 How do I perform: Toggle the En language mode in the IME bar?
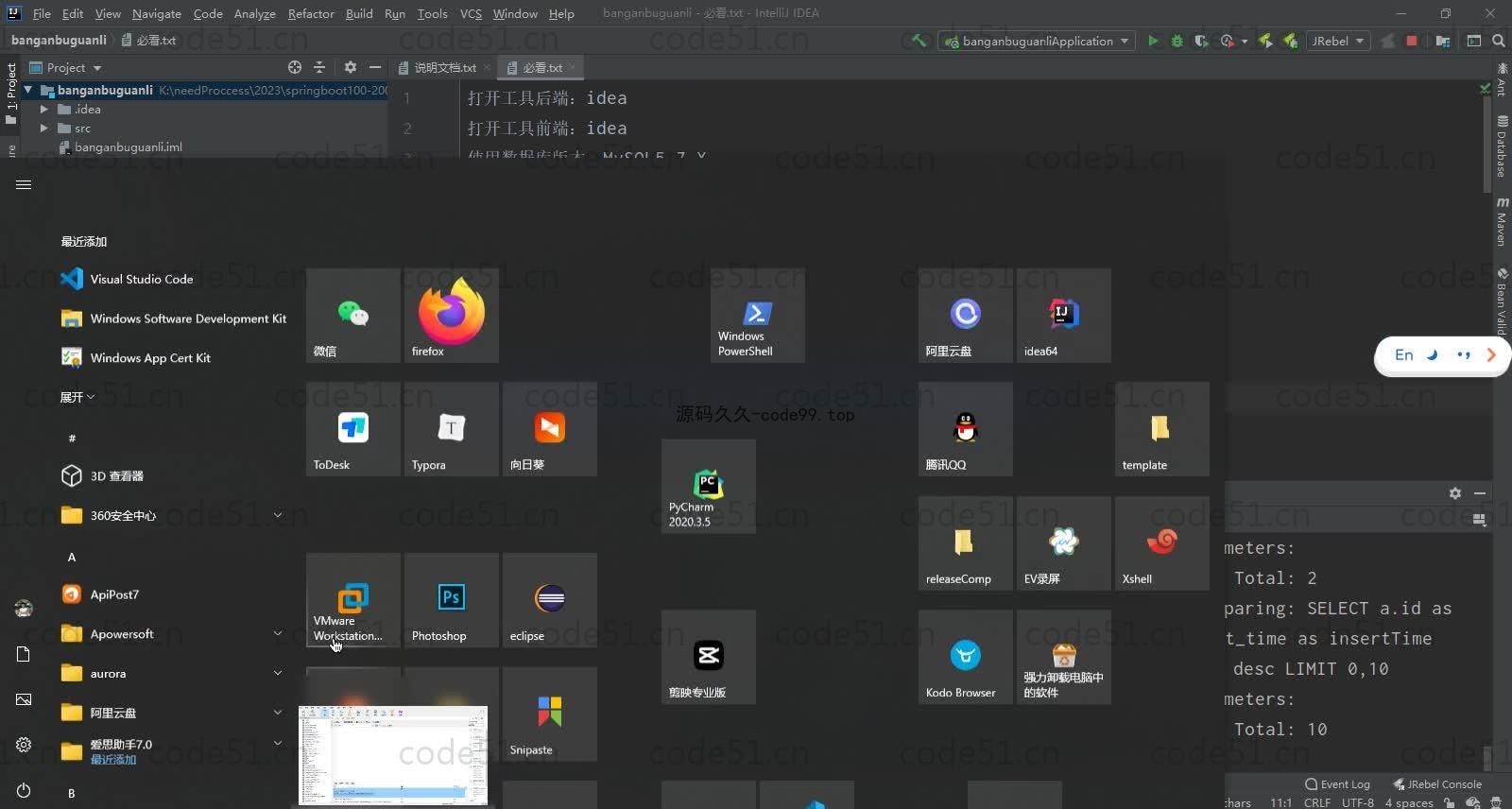[x=1404, y=355]
